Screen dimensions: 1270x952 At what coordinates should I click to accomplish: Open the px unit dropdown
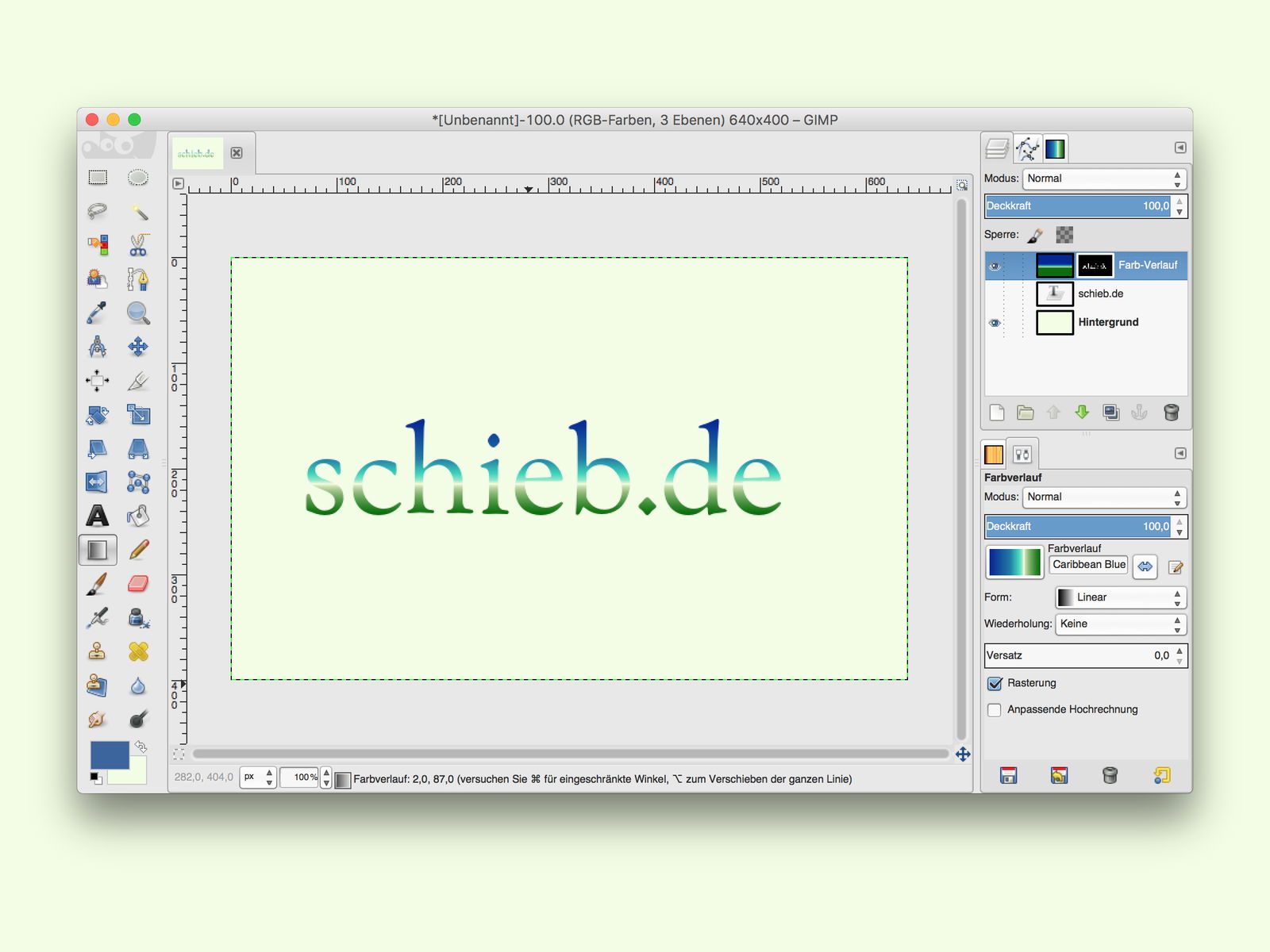(258, 777)
